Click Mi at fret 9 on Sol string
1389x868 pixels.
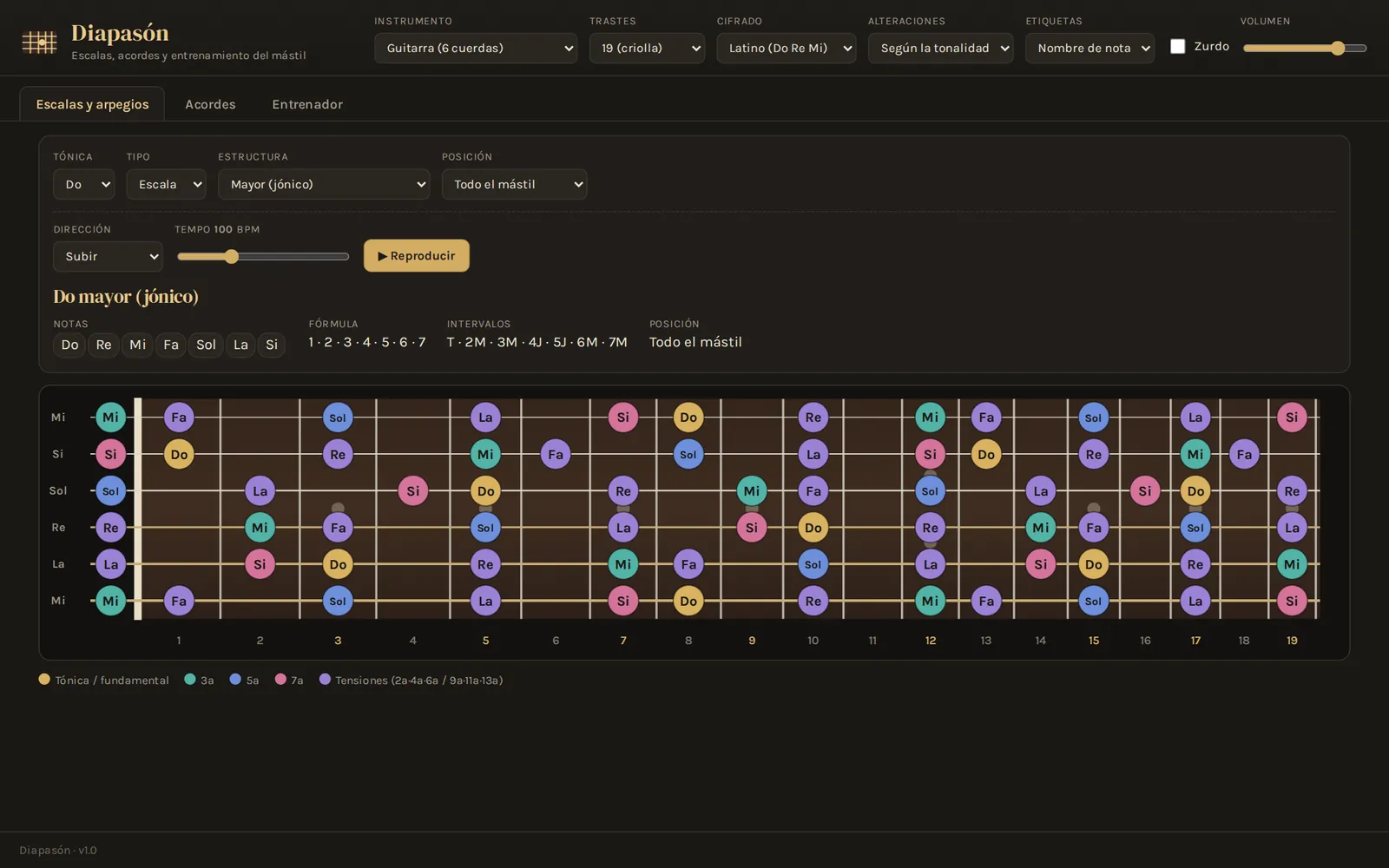click(752, 490)
